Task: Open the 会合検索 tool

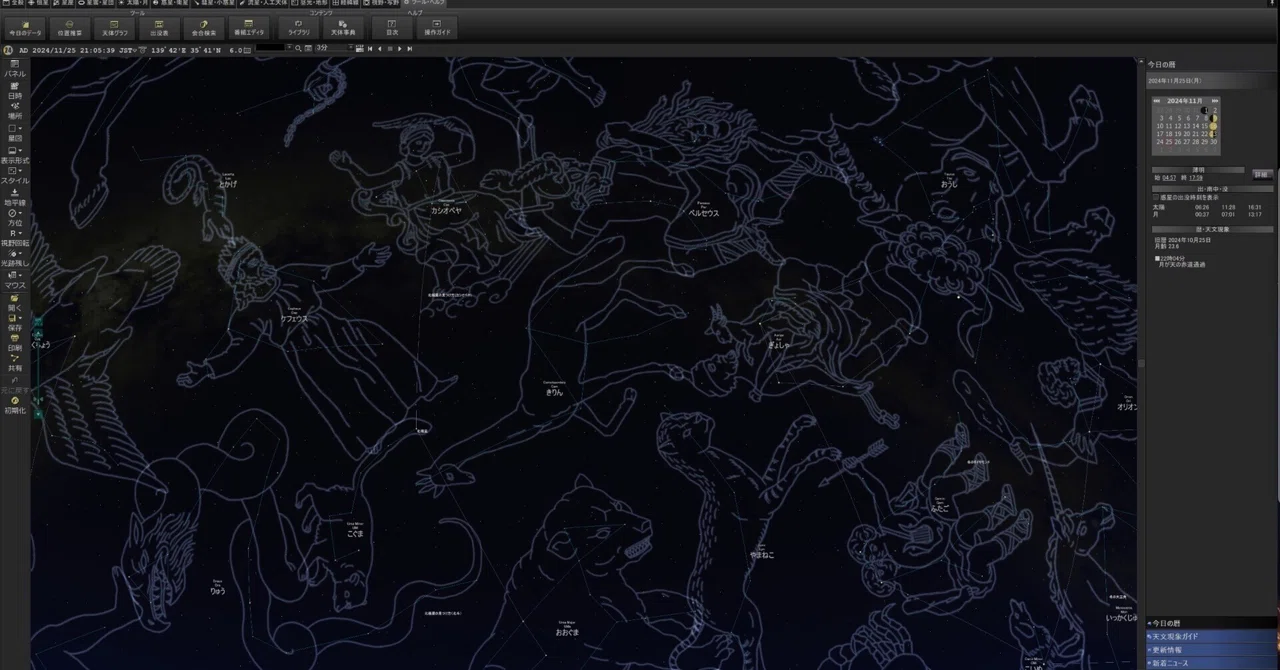Action: click(x=204, y=27)
